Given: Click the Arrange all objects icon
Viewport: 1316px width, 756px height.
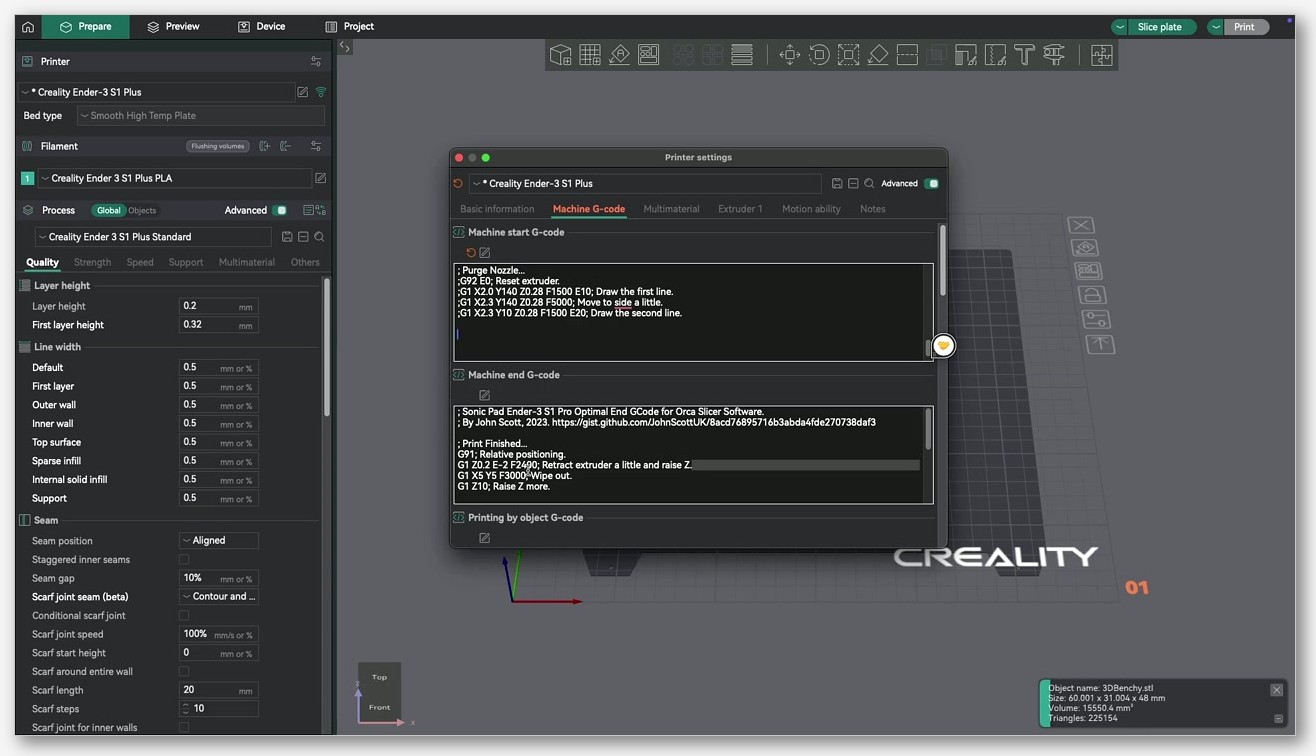Looking at the screenshot, I should [648, 55].
